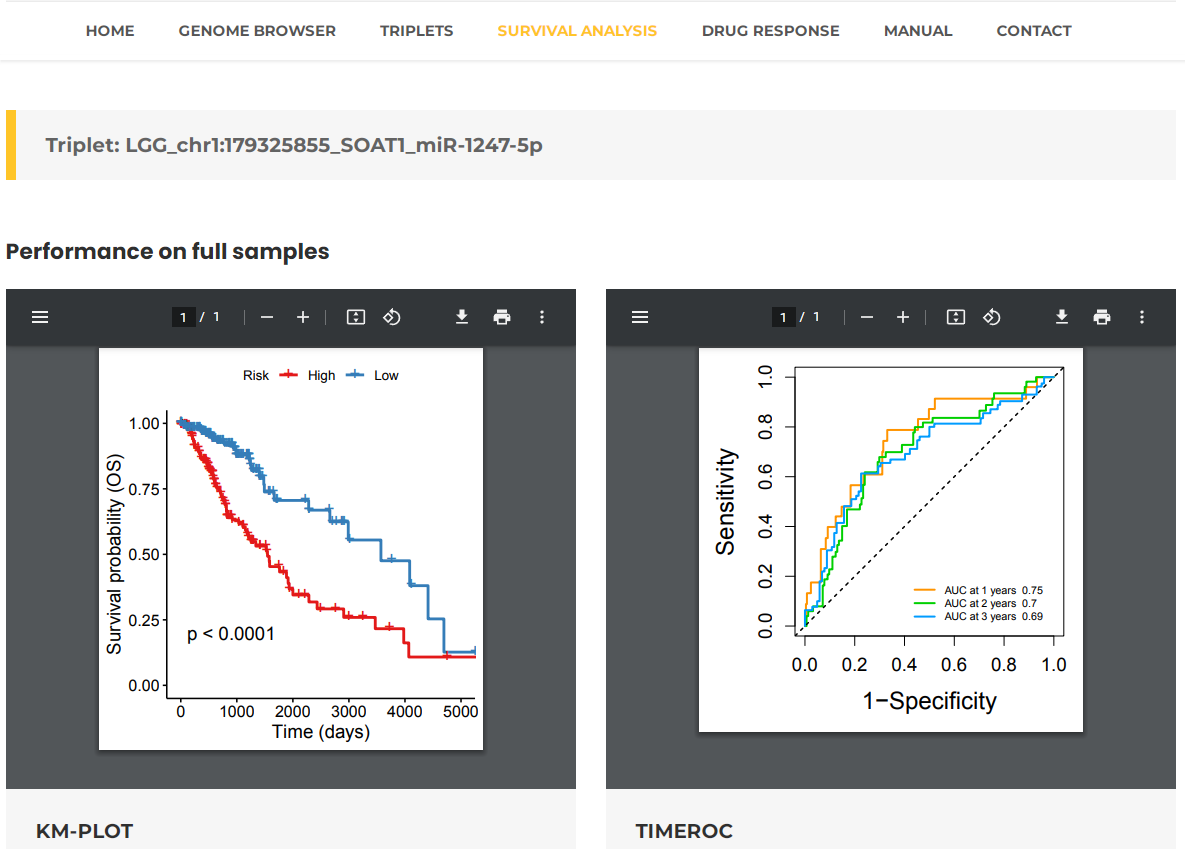The image size is (1185, 849).
Task: Open Drug Response page
Action: pos(771,31)
